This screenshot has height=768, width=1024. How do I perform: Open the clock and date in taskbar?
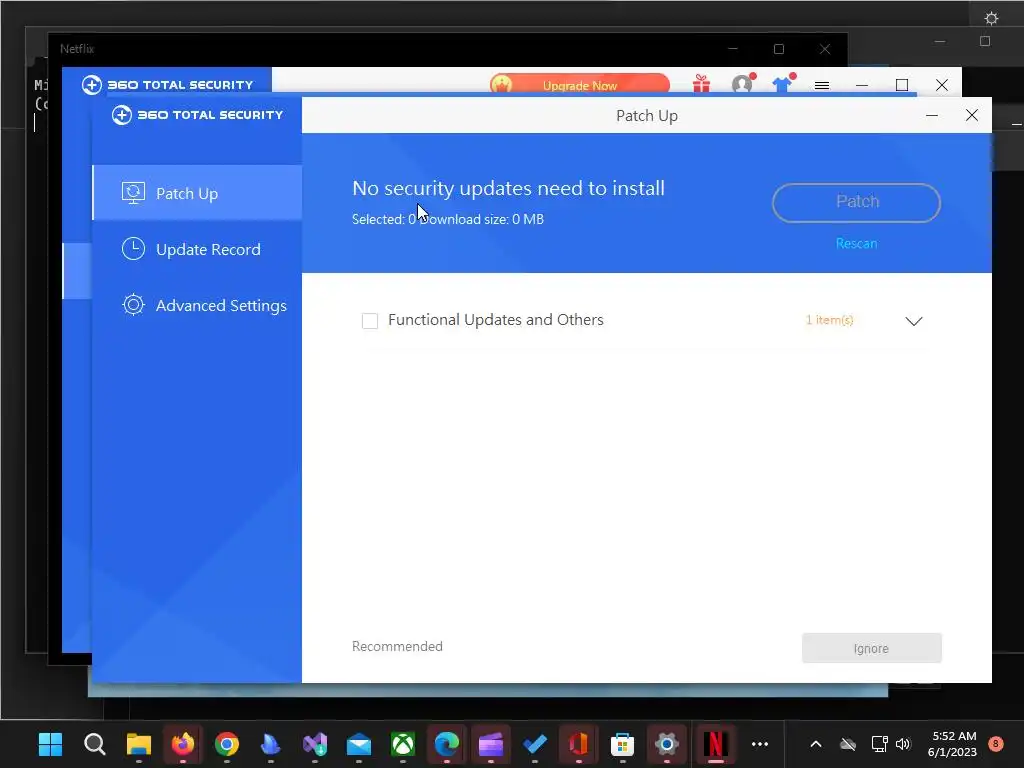pos(952,744)
